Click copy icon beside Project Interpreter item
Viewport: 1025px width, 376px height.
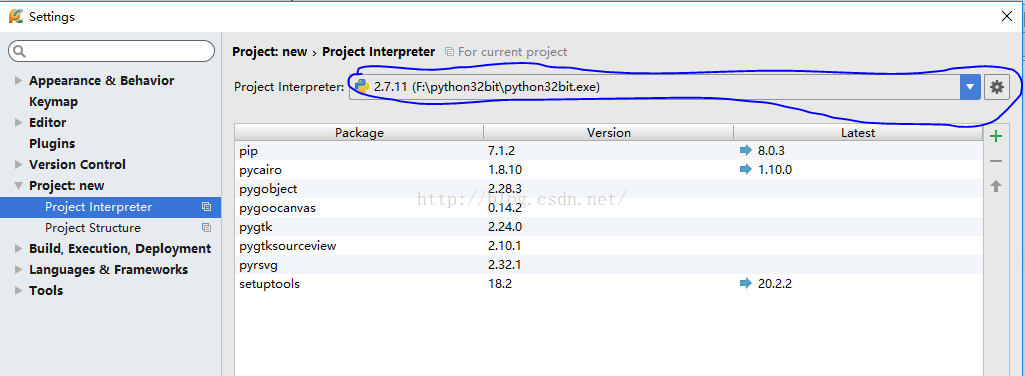click(207, 207)
